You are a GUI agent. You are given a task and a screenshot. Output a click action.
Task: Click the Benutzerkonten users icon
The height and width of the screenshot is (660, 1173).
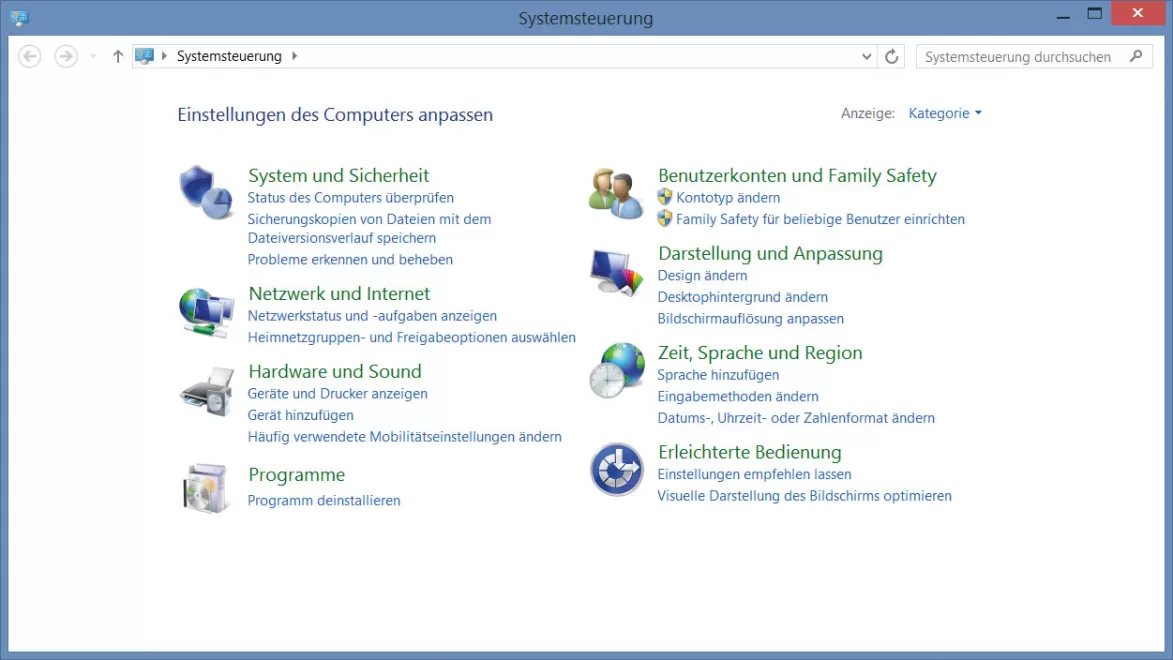[616, 193]
